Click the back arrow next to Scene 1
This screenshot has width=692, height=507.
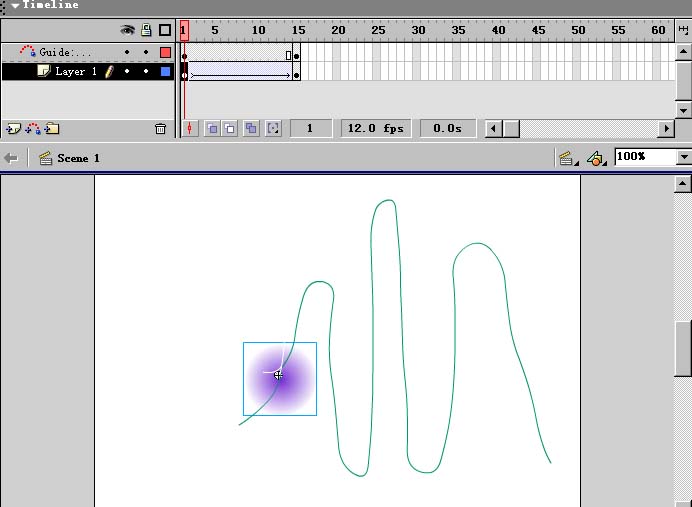coord(11,158)
